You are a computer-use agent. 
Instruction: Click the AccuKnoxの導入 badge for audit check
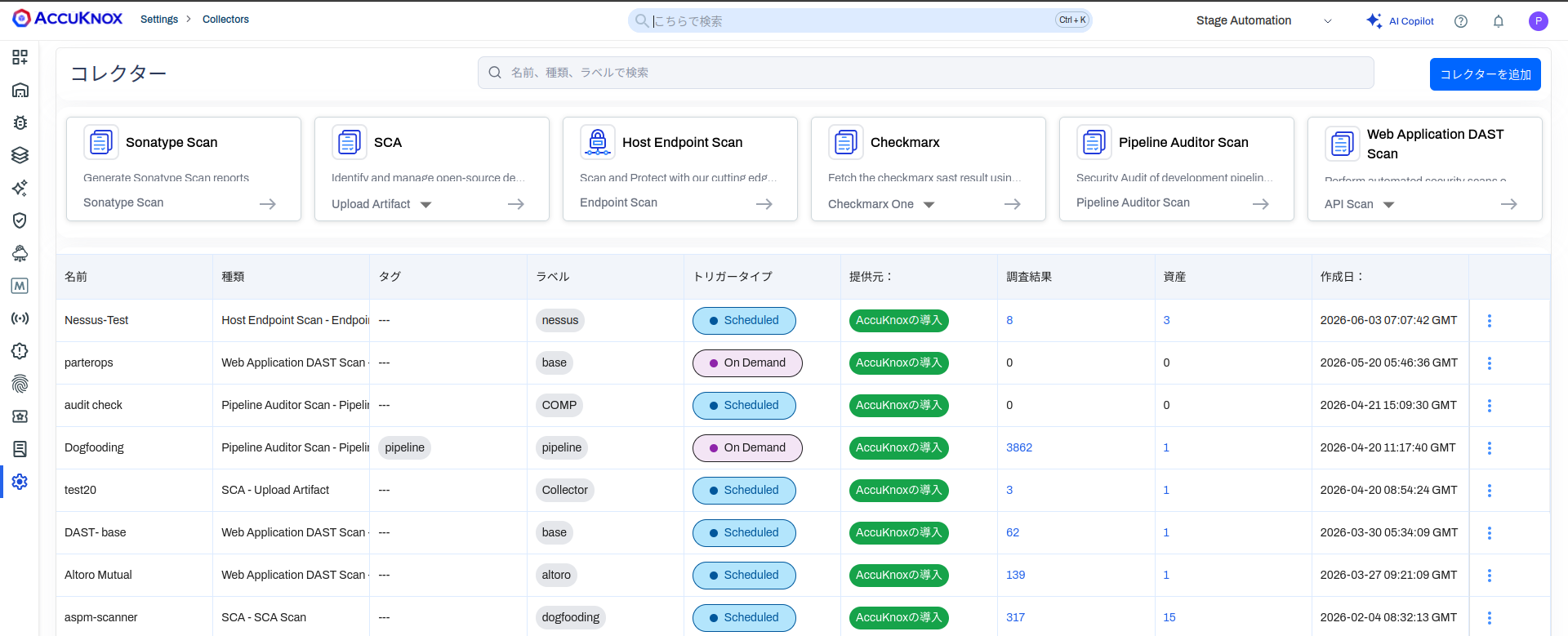[899, 406]
